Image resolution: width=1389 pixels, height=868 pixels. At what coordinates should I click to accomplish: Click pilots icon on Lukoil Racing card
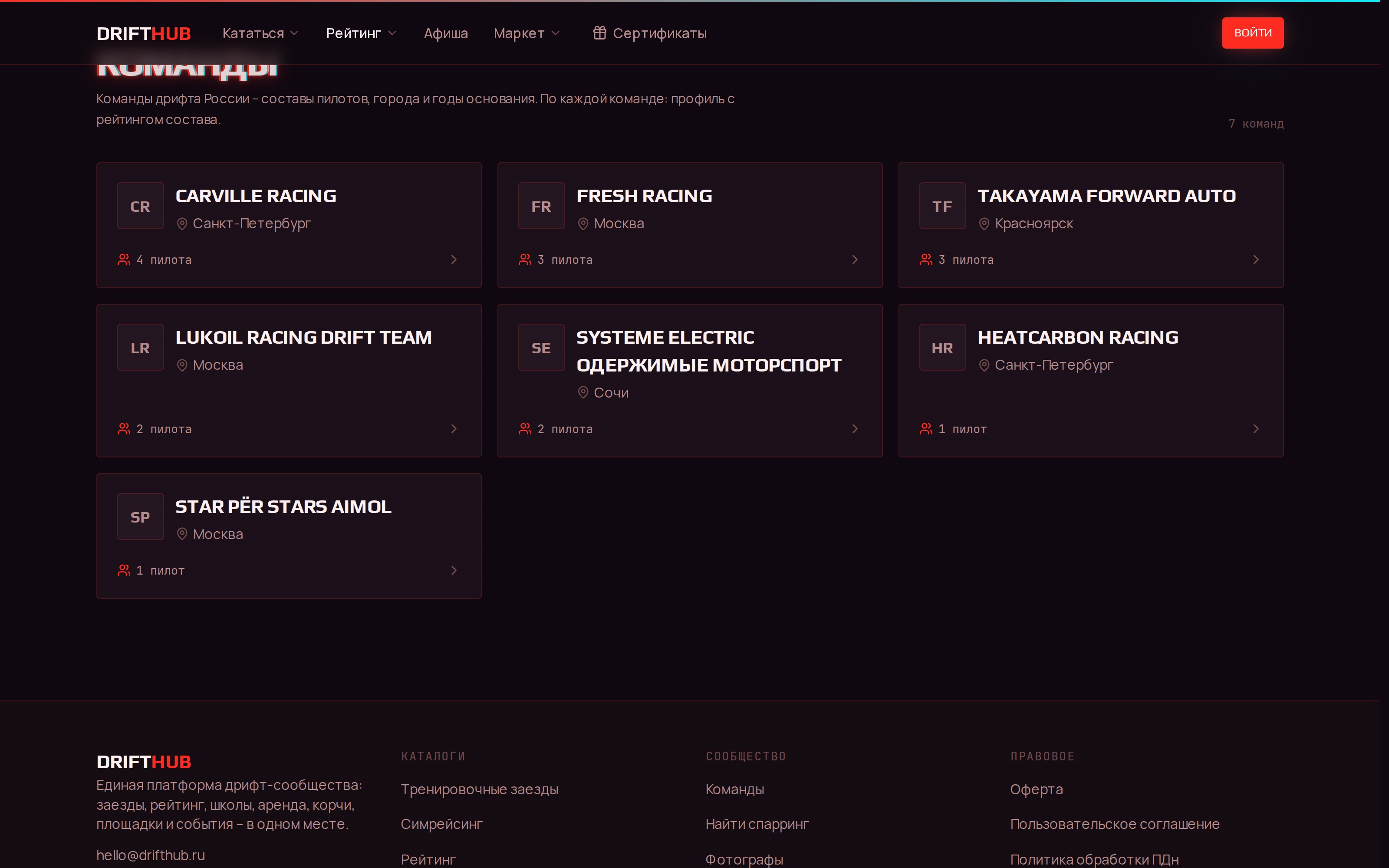pos(124,429)
